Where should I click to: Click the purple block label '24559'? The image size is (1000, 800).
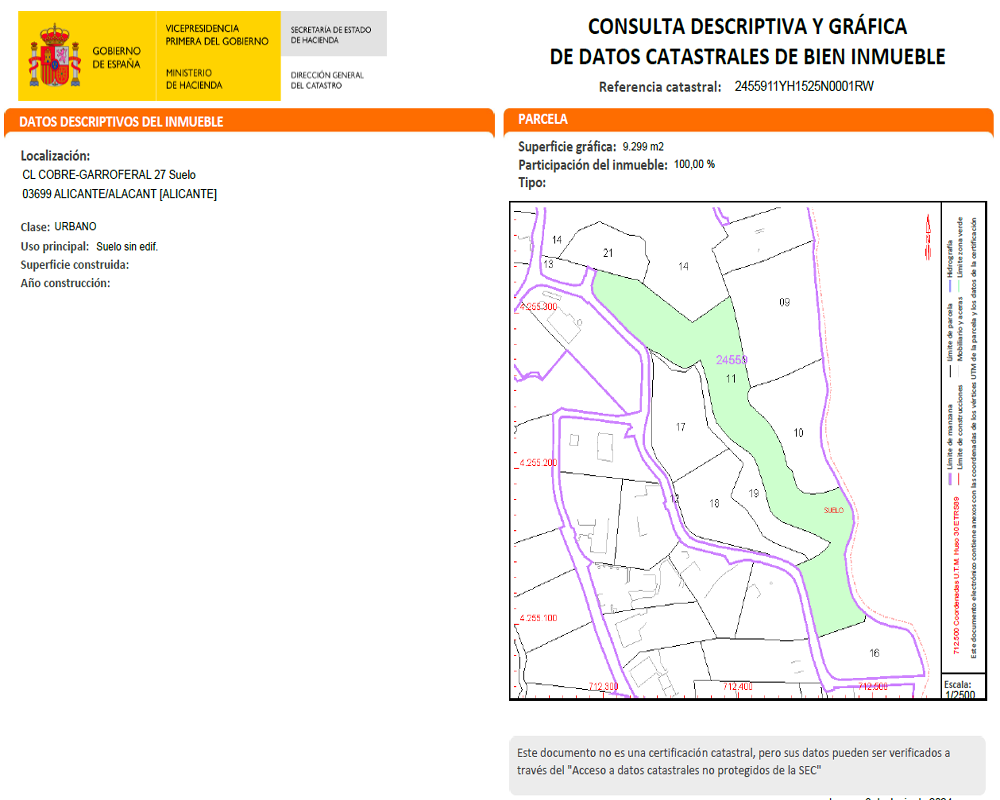tap(732, 360)
